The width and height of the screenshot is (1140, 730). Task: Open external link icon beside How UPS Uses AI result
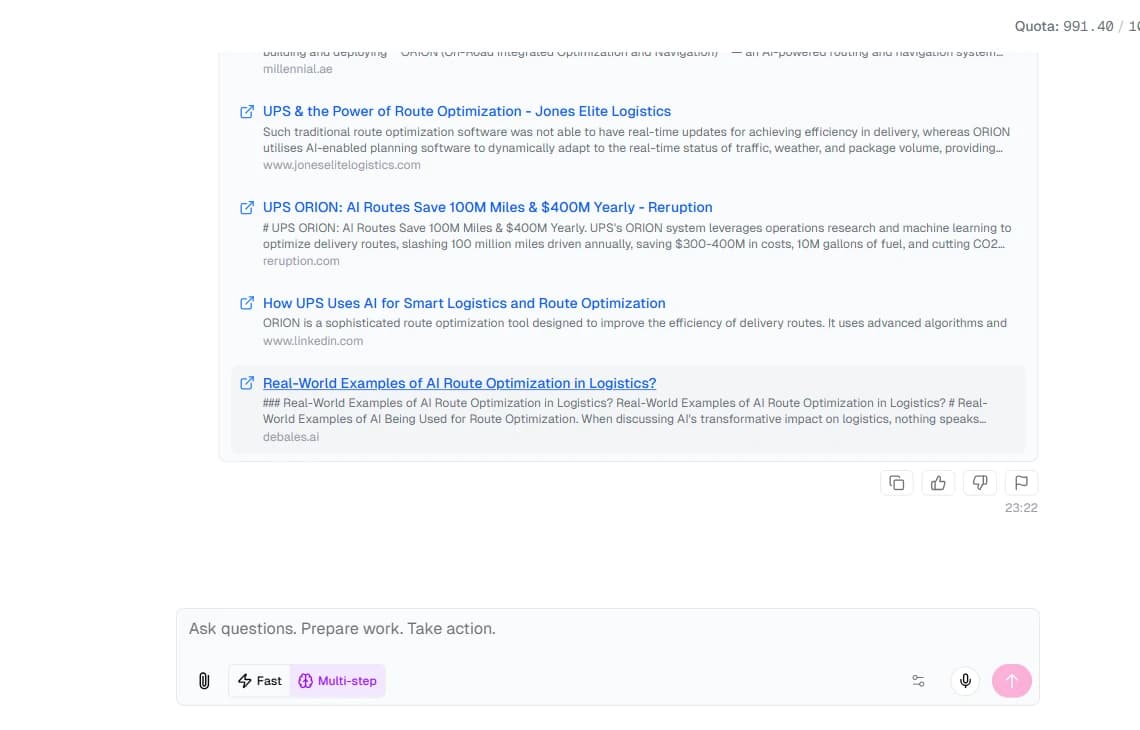247,303
